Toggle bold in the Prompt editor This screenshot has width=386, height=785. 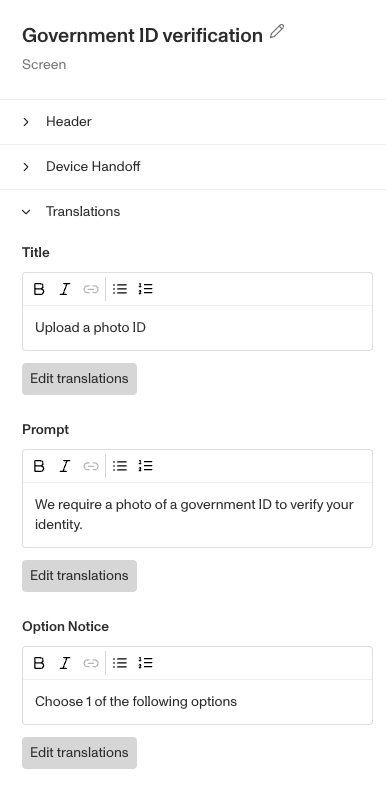click(39, 466)
